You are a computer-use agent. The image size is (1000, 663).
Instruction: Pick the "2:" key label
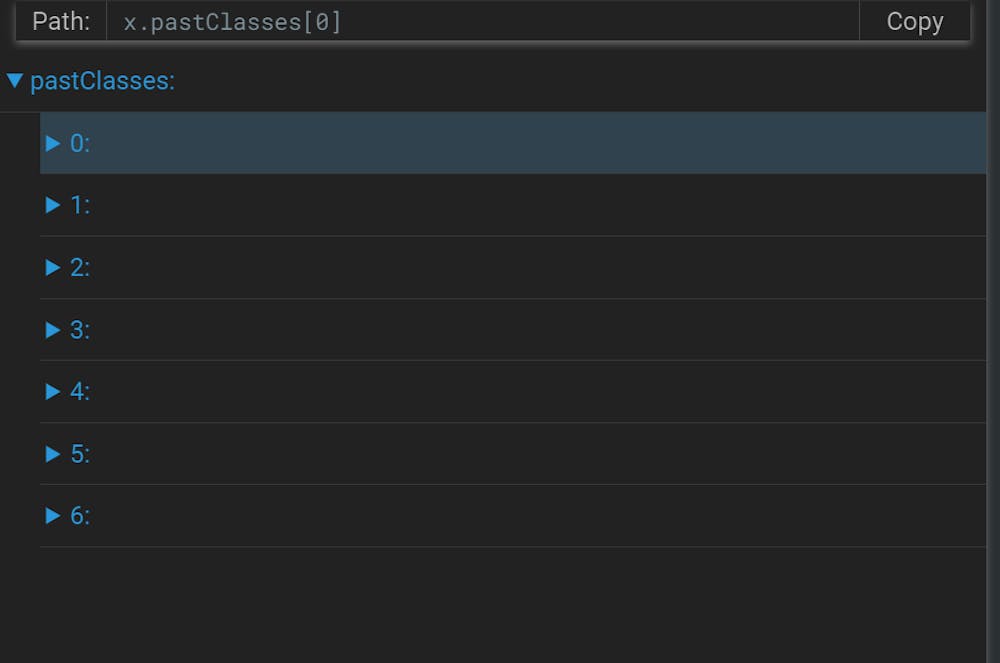[80, 267]
